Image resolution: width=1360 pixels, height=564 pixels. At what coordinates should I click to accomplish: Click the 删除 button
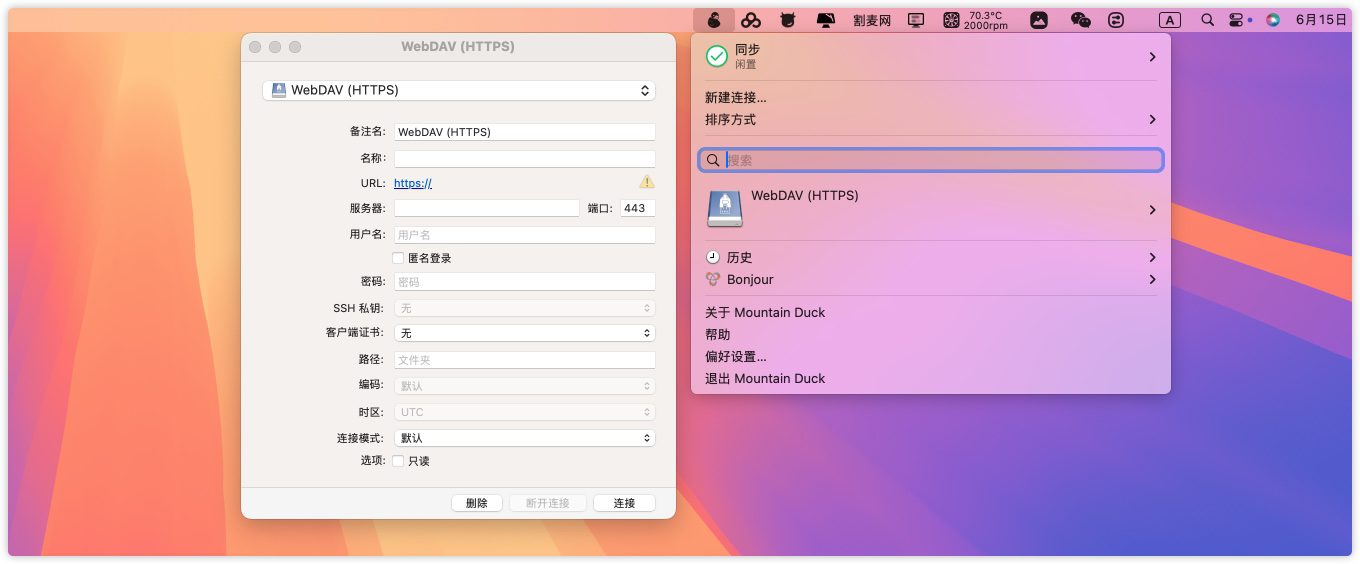477,503
